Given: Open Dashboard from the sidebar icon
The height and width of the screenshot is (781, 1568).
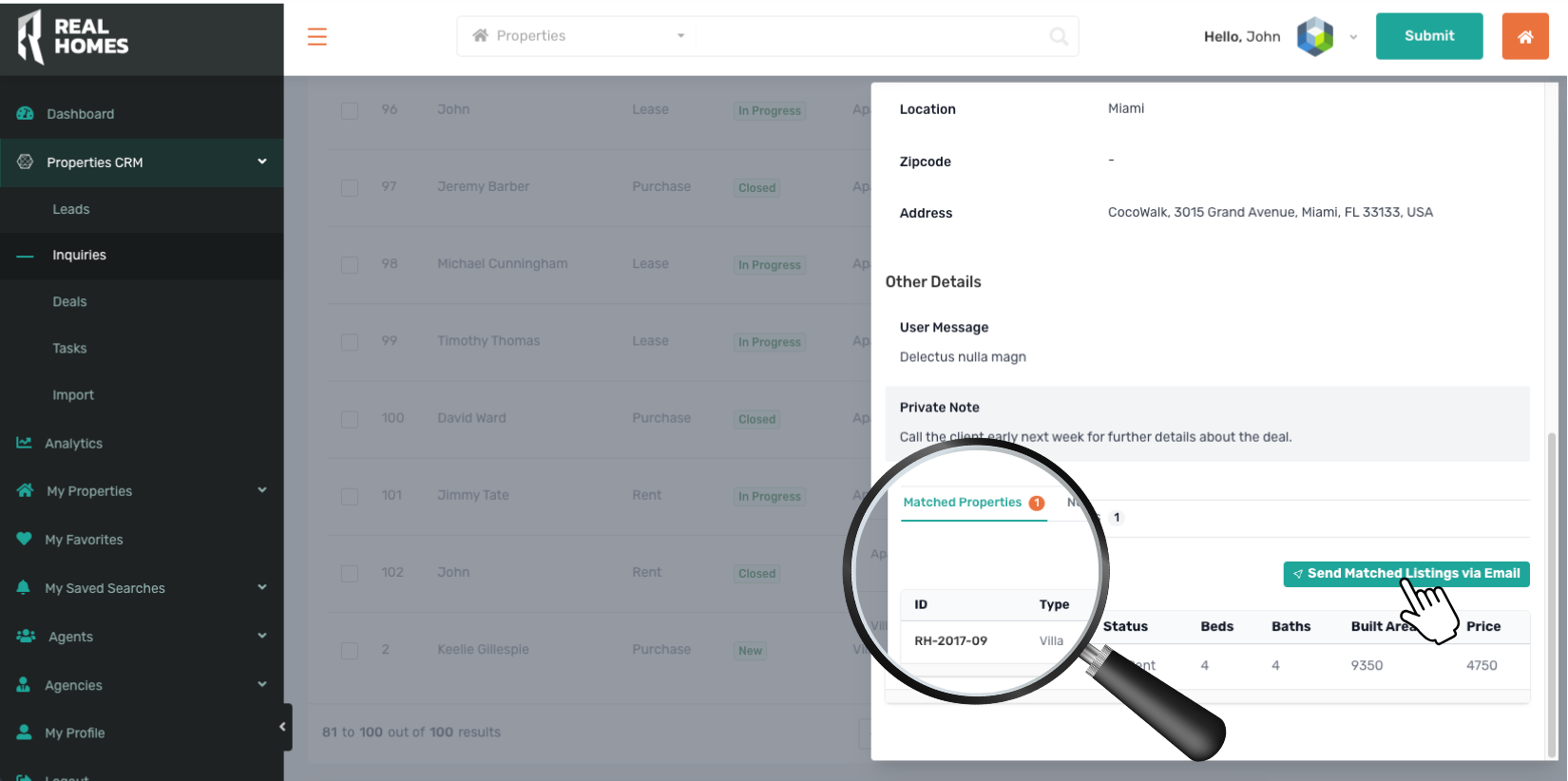Looking at the screenshot, I should pyautogui.click(x=26, y=114).
